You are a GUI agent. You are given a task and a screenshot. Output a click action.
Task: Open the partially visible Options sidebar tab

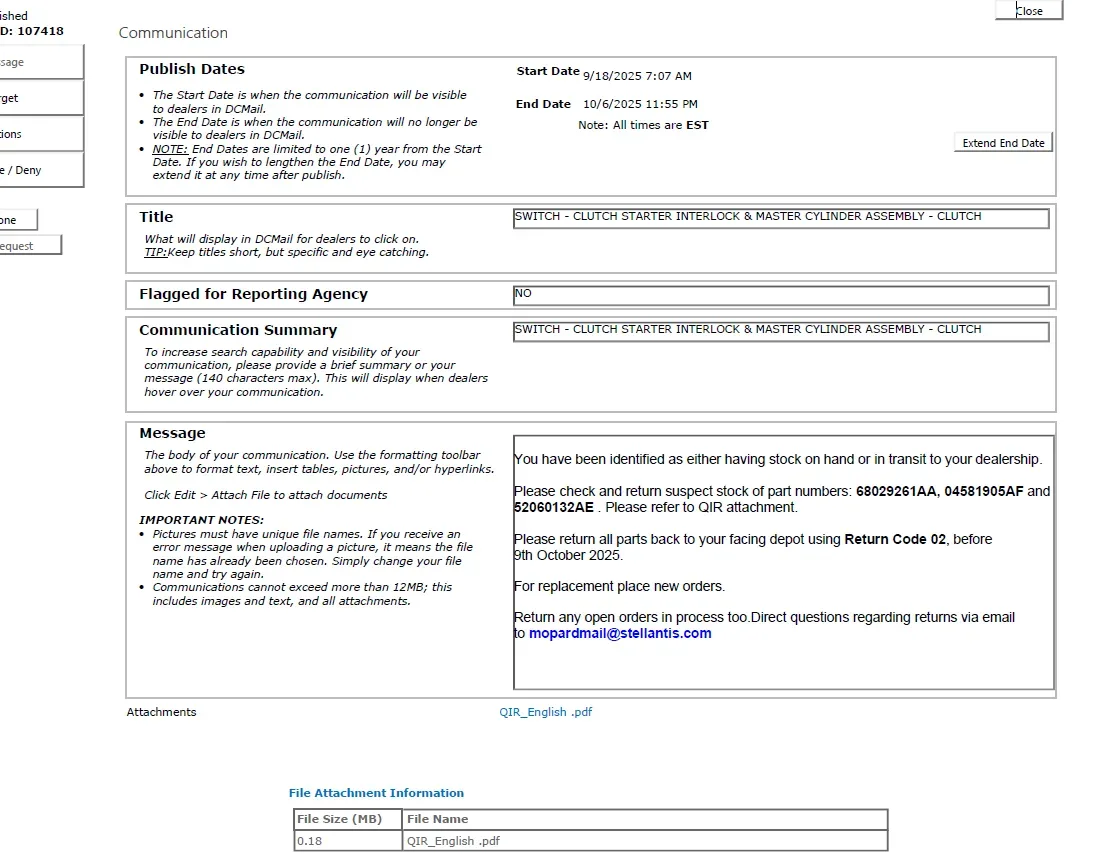(41, 134)
